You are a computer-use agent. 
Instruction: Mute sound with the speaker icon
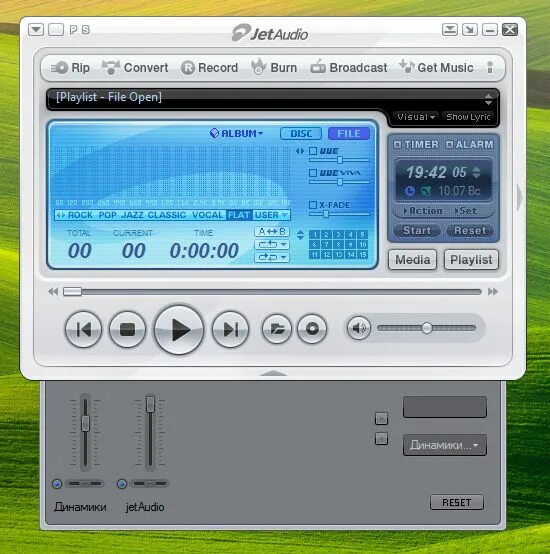point(359,328)
